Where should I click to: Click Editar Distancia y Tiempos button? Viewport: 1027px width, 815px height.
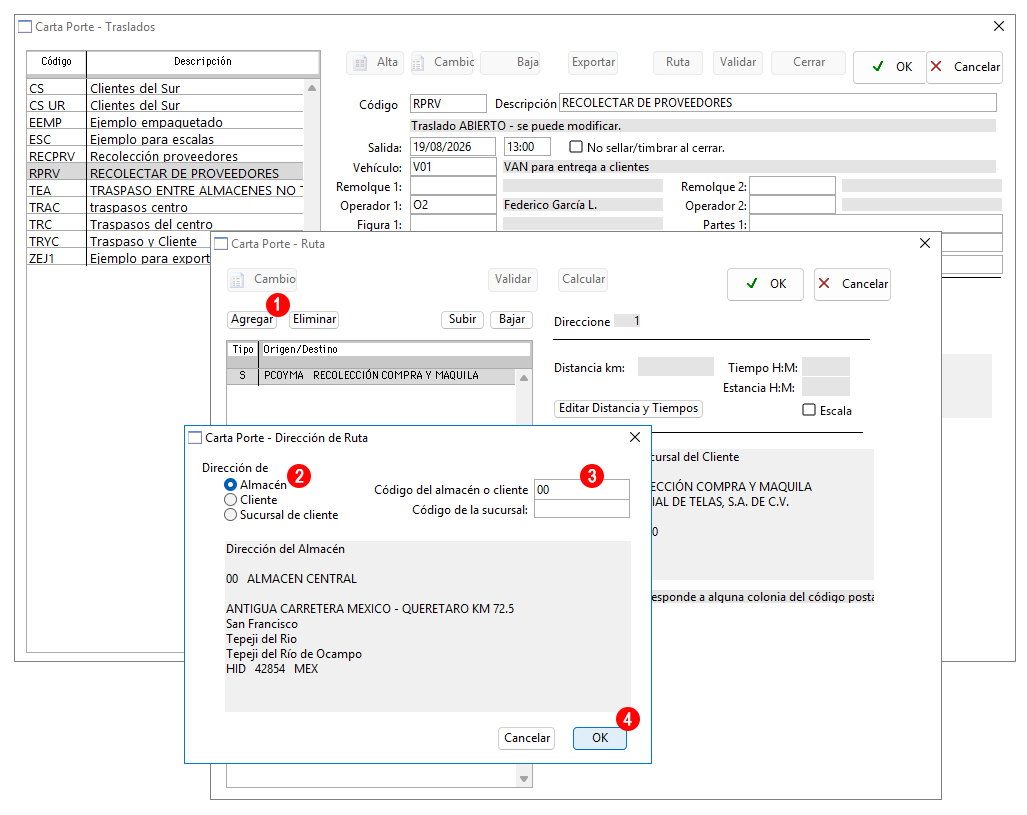click(628, 408)
